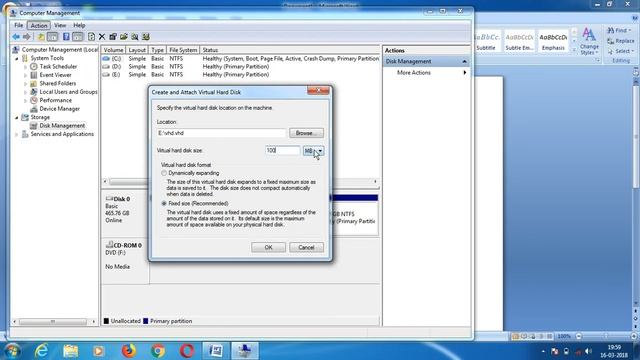
Task: Select Device Manager in tree
Action: [x=60, y=109]
